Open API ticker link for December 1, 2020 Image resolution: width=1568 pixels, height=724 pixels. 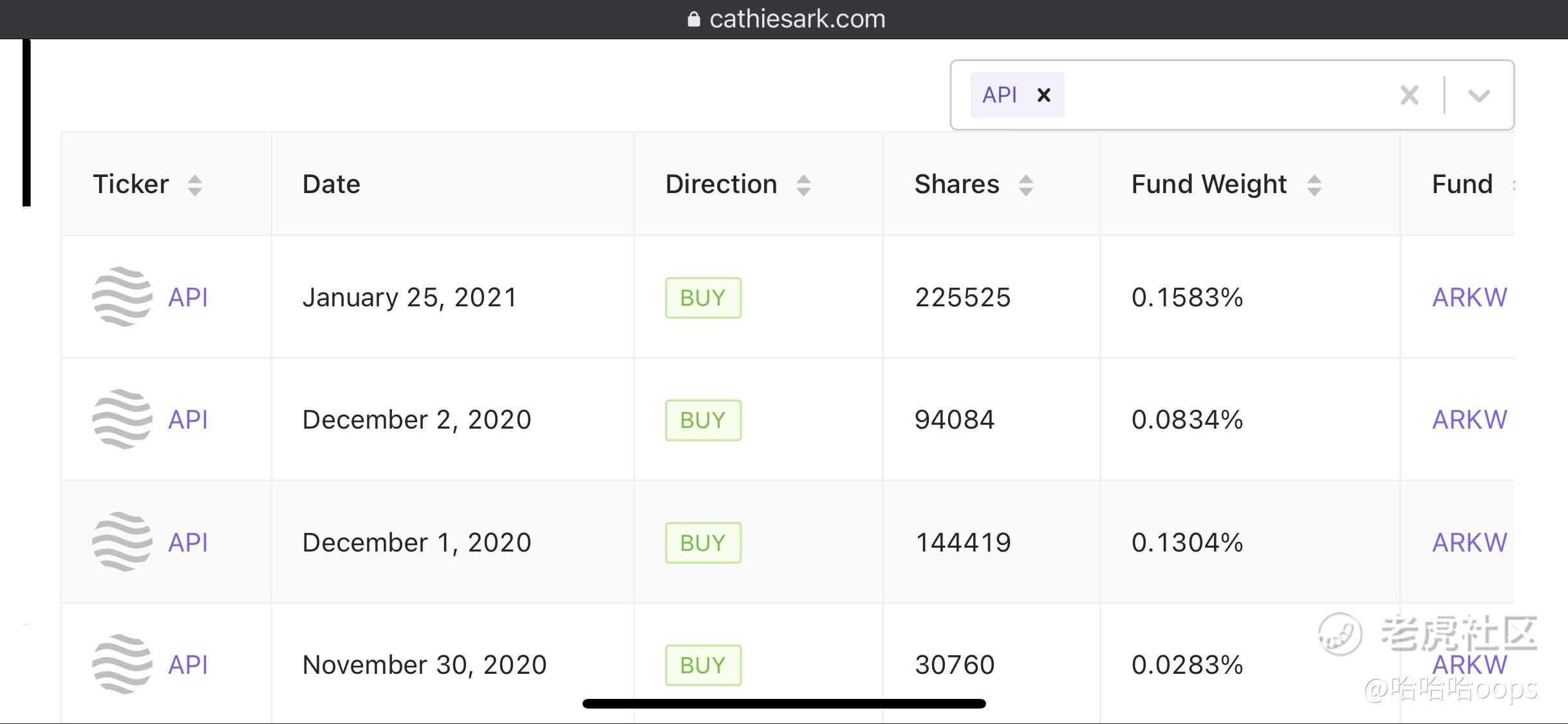click(x=188, y=543)
